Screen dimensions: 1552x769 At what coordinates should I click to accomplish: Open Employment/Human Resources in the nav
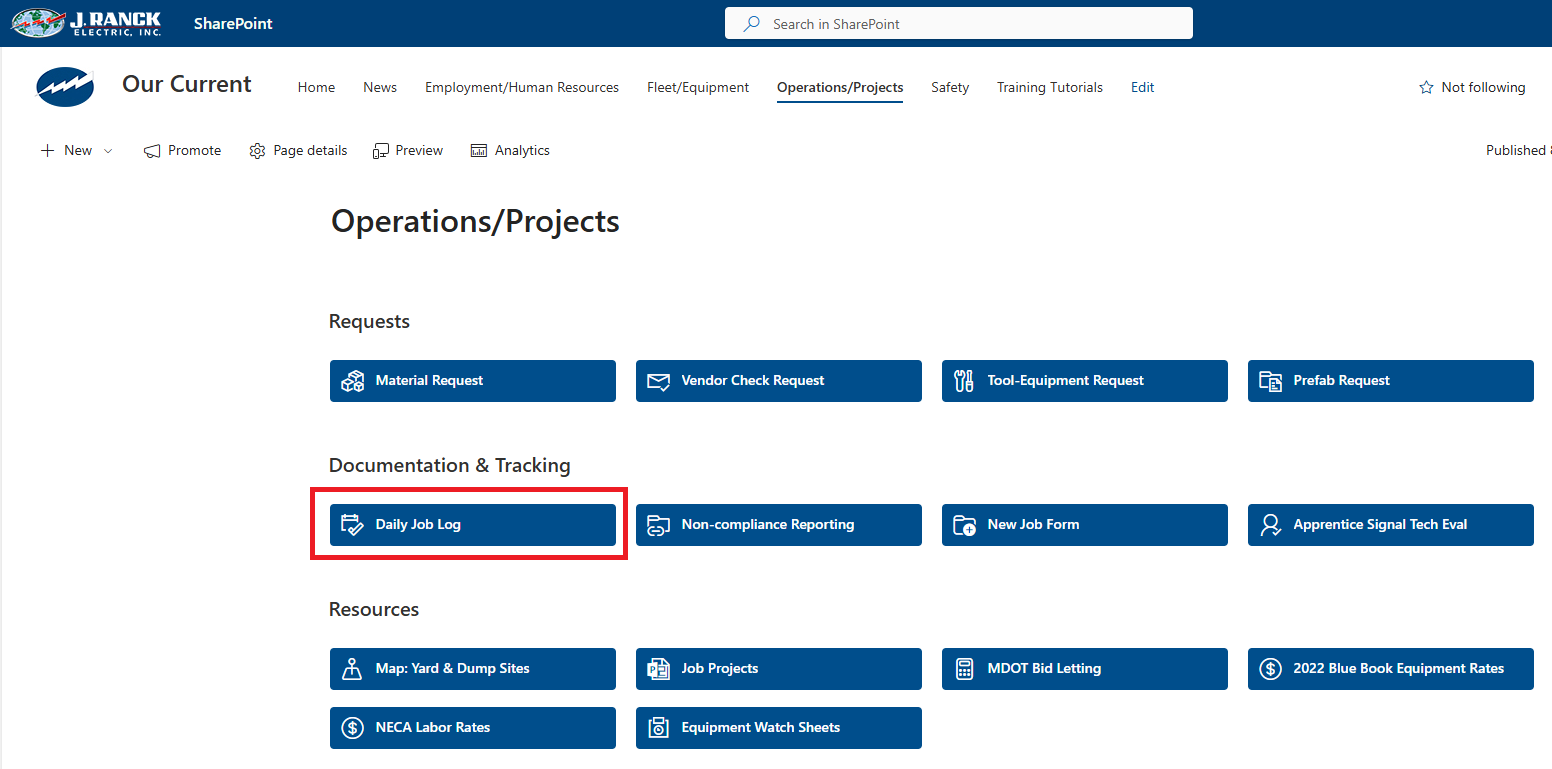pos(521,88)
